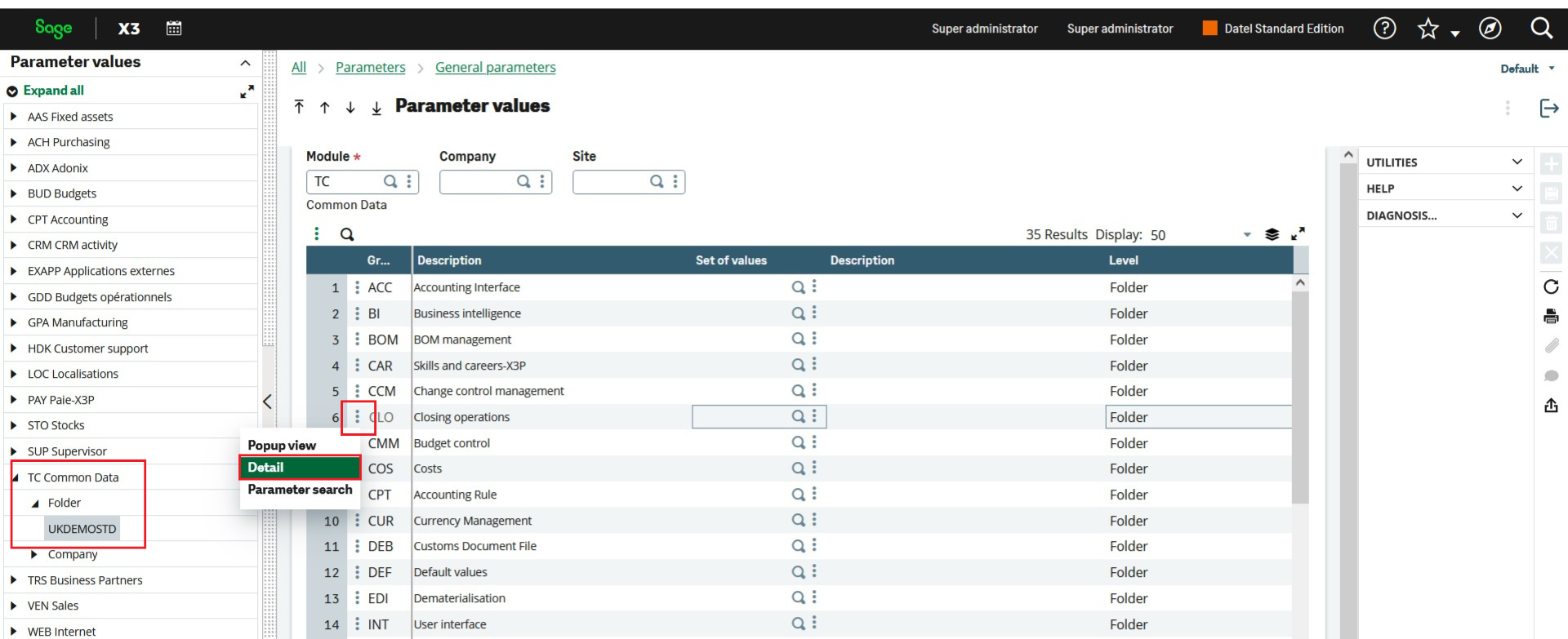Expand the UTILITIES section
The width and height of the screenshot is (1568, 639).
1517,162
